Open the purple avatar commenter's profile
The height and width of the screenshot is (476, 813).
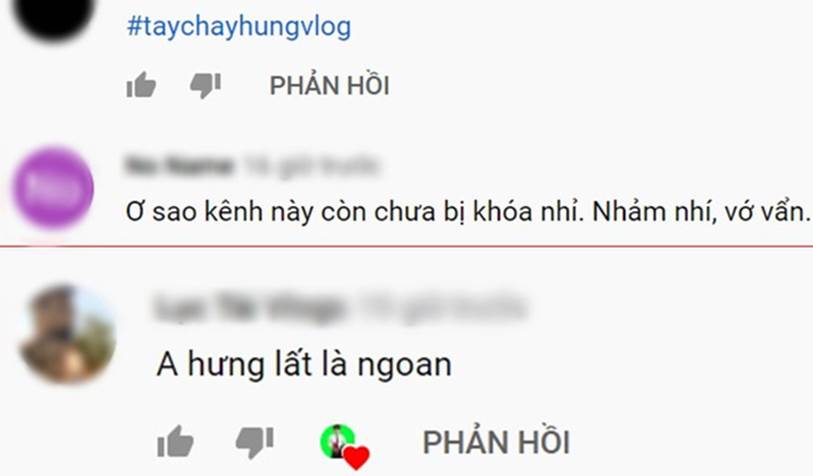click(x=53, y=188)
